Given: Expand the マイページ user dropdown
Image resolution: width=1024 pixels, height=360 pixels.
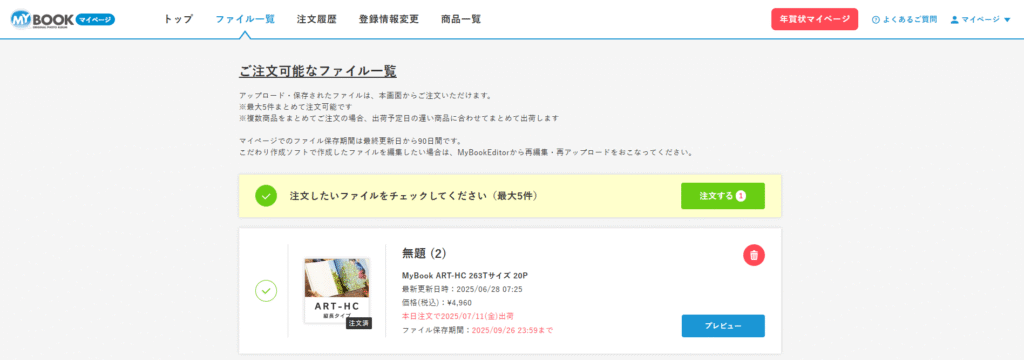Looking at the screenshot, I should click(980, 20).
